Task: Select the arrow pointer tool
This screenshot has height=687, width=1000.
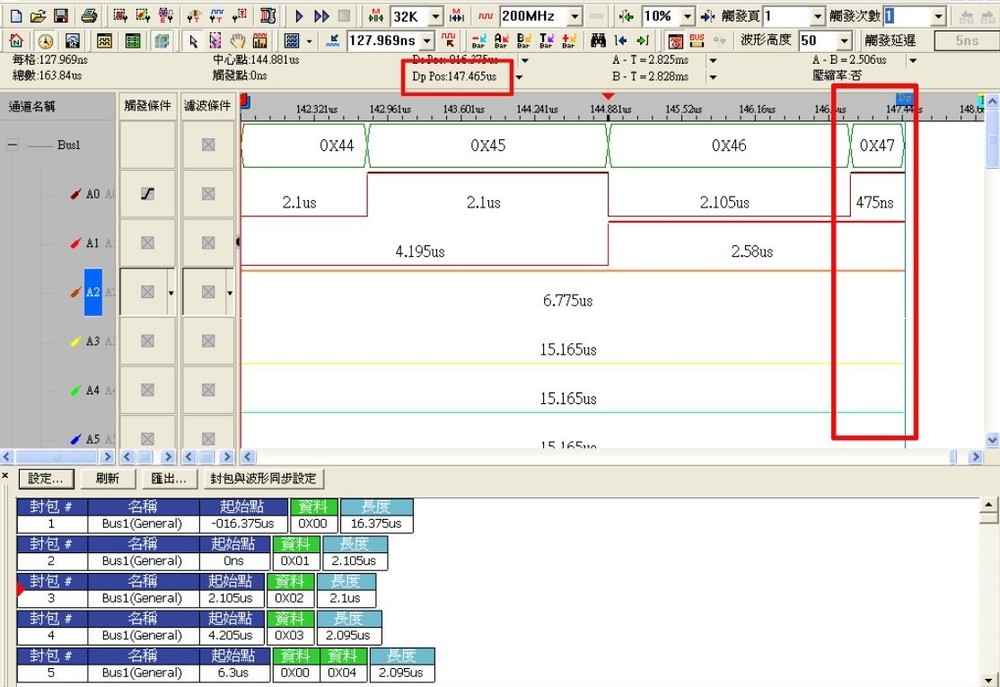Action: point(193,41)
